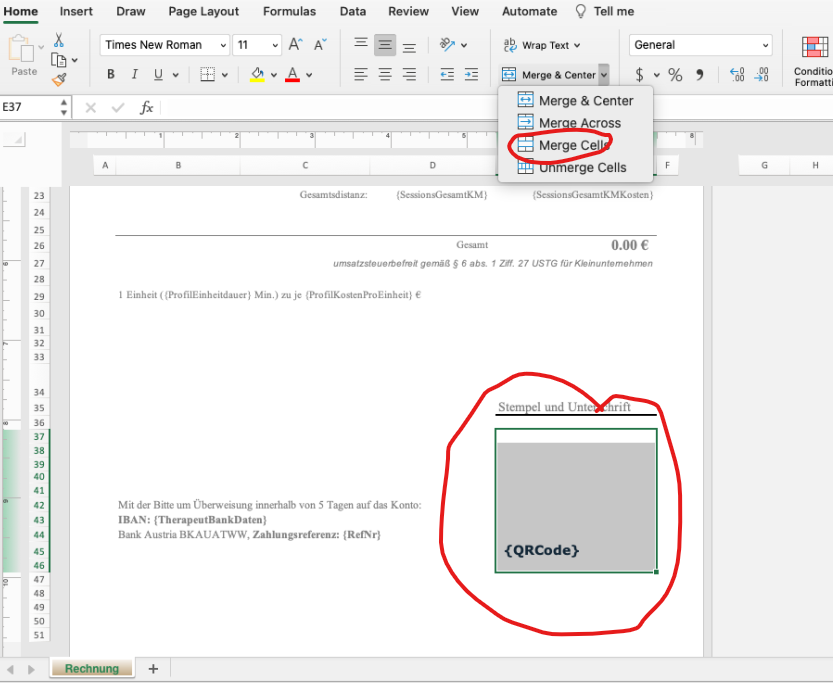Apply the yellow fill color bucket
Image resolution: width=833 pixels, height=683 pixels.
click(x=257, y=74)
